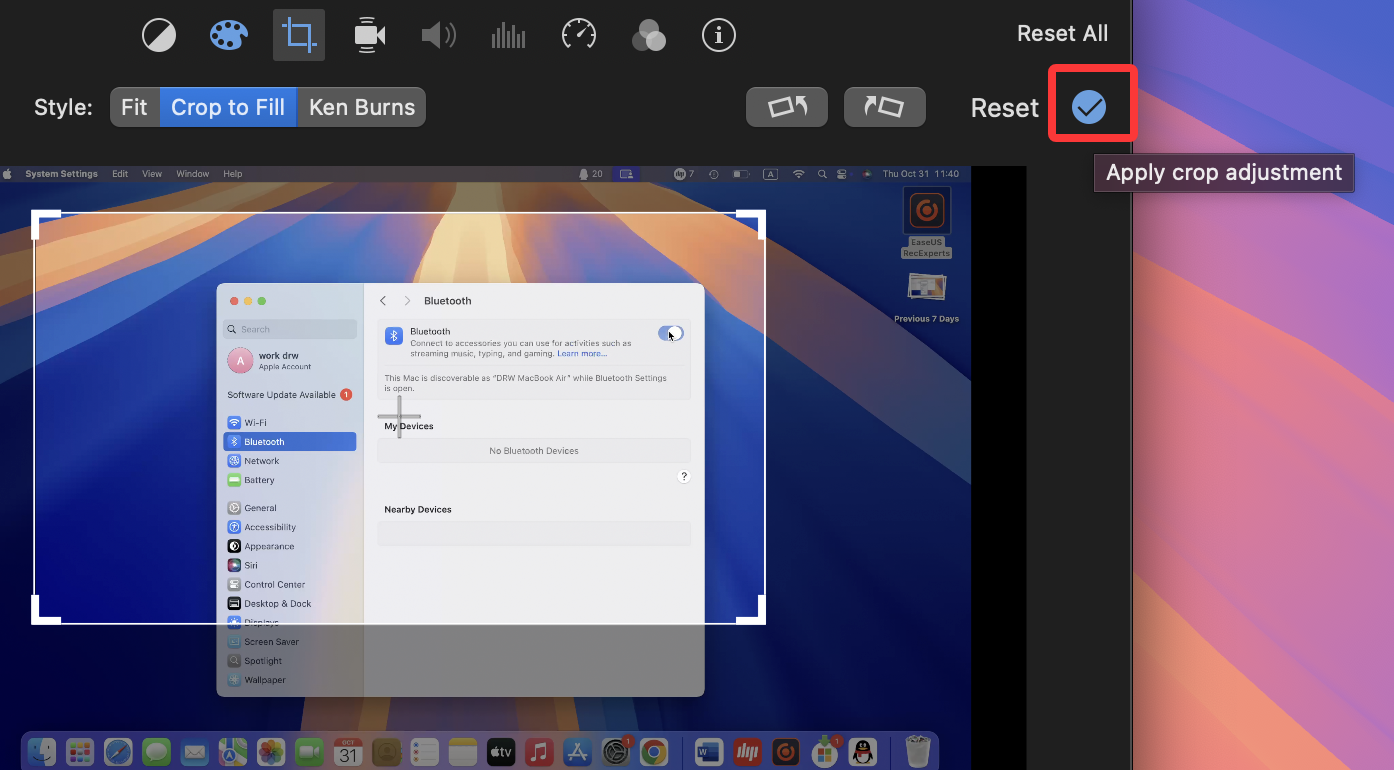
Task: Toggle the Bluetooth switch in the preview
Action: (x=671, y=333)
